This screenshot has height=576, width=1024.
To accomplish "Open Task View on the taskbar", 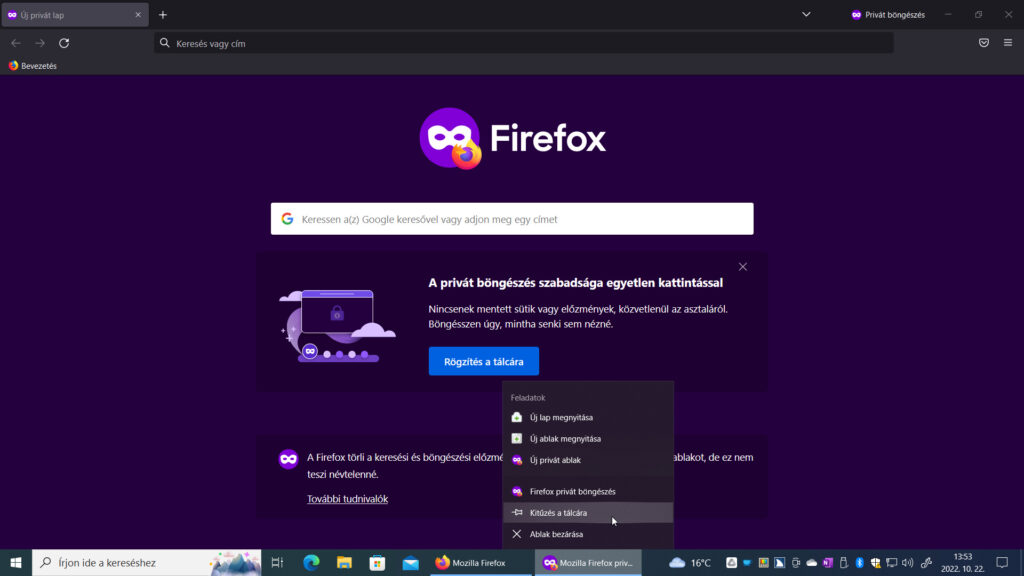I will 277,562.
